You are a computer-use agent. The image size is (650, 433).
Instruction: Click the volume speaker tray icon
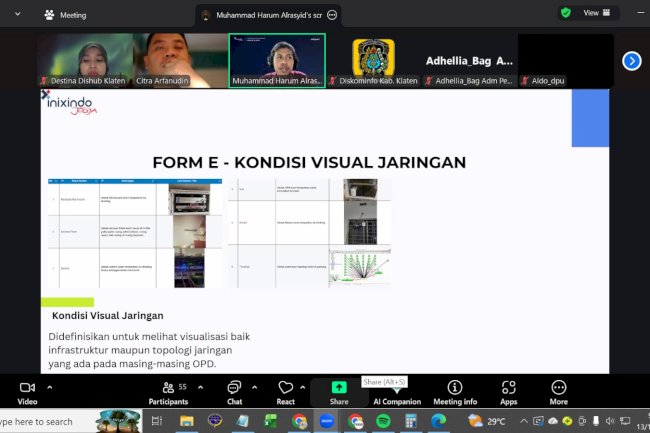click(x=610, y=421)
